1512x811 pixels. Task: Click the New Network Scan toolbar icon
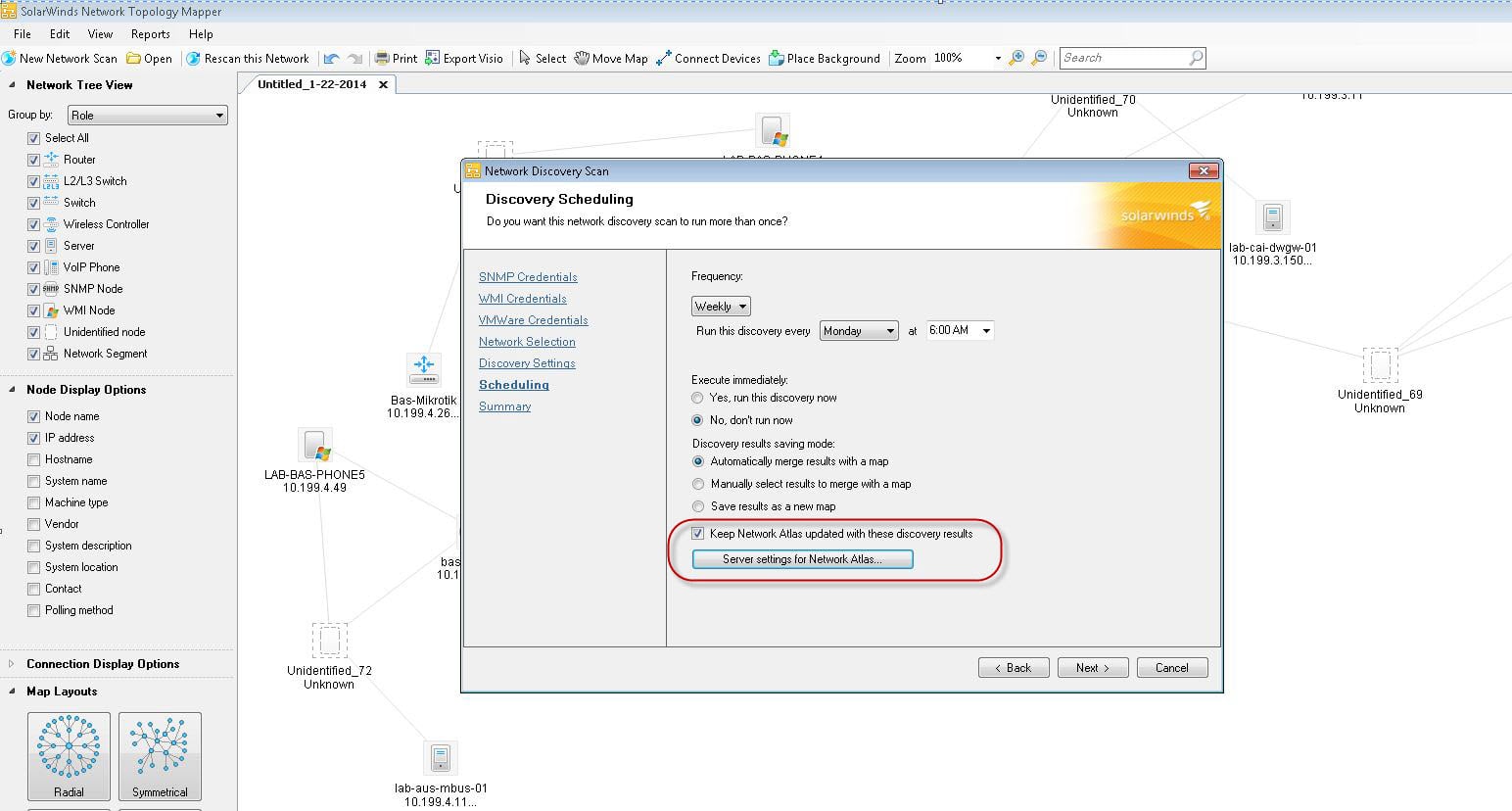click(x=9, y=58)
